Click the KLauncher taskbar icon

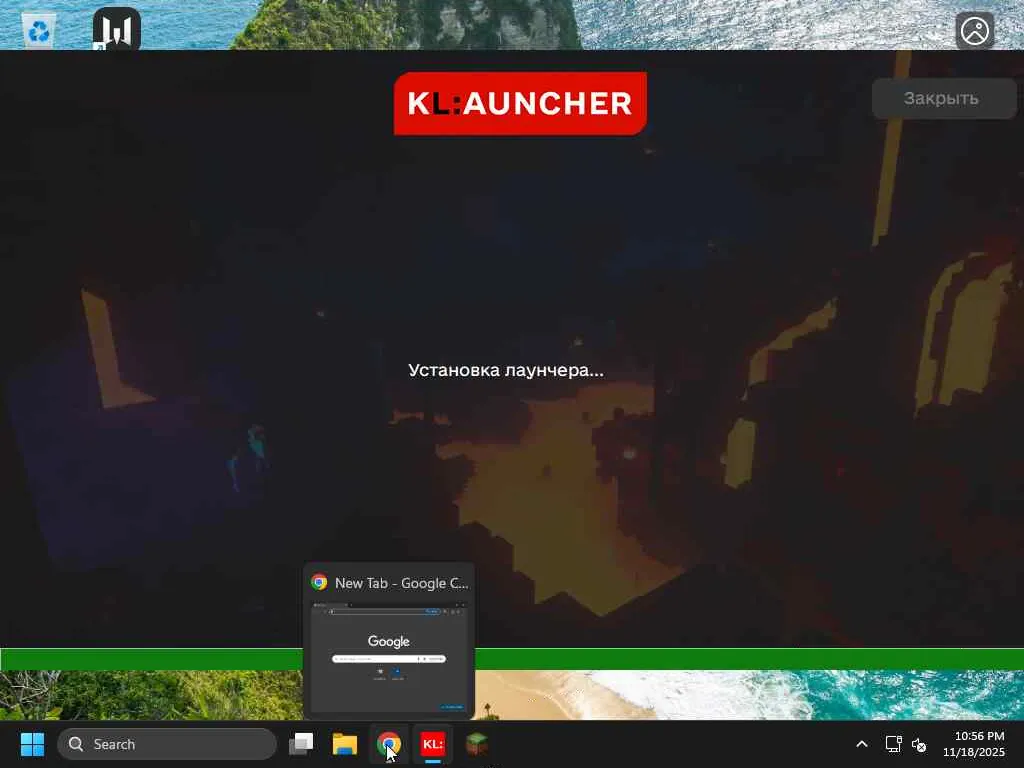pos(432,744)
